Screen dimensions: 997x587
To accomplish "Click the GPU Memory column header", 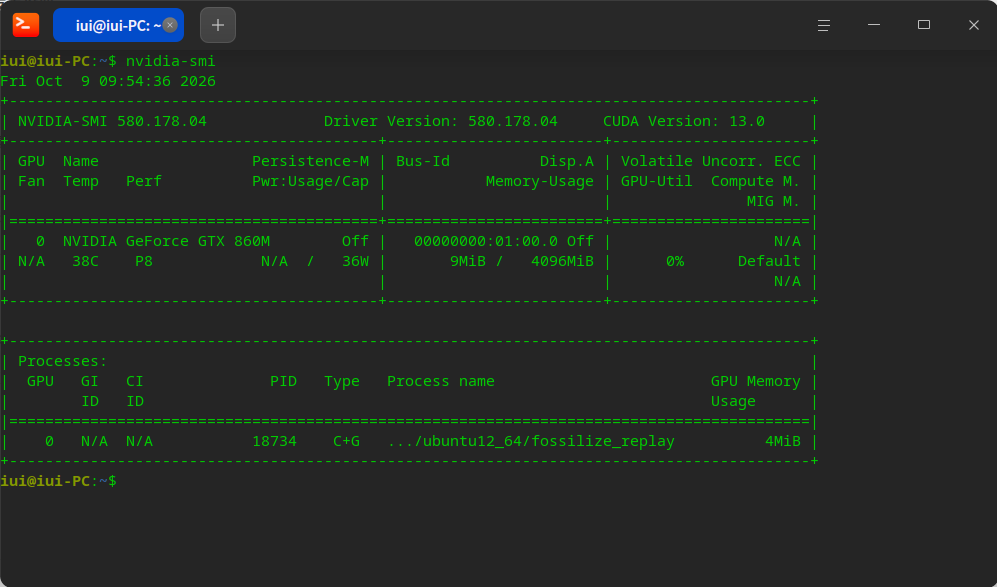I will pyautogui.click(x=756, y=382).
